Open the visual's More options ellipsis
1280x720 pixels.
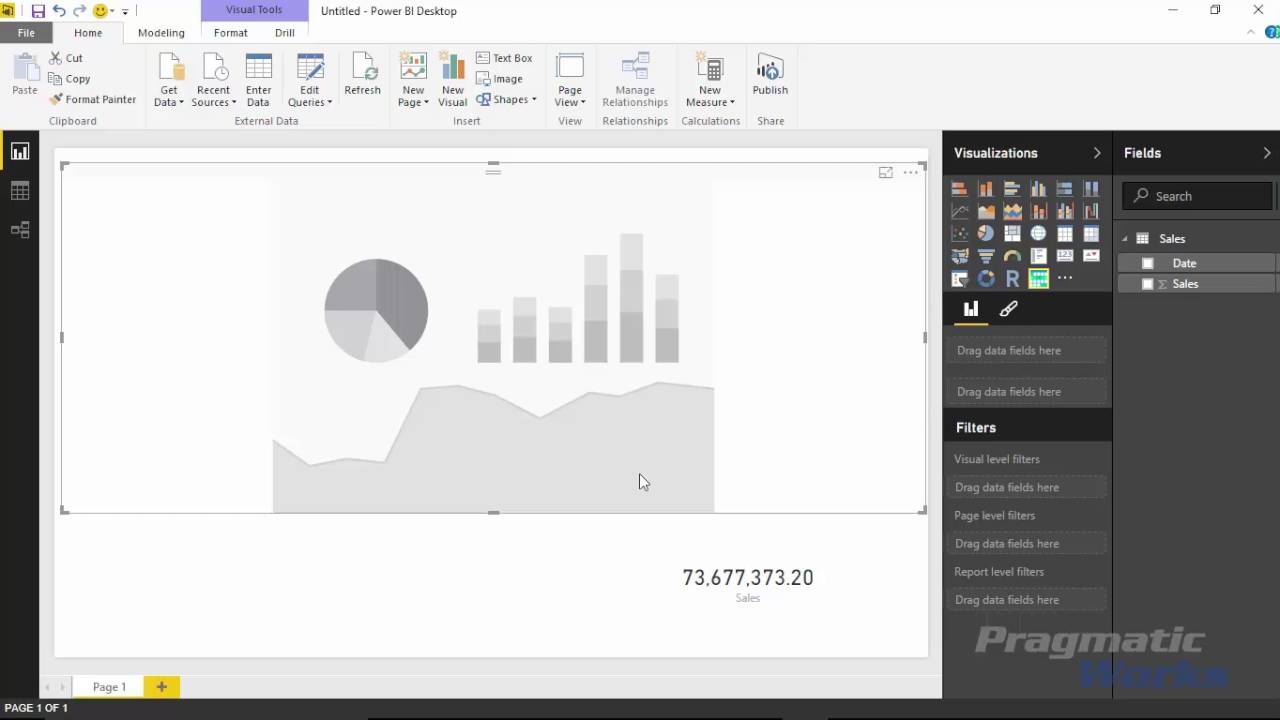pos(910,173)
